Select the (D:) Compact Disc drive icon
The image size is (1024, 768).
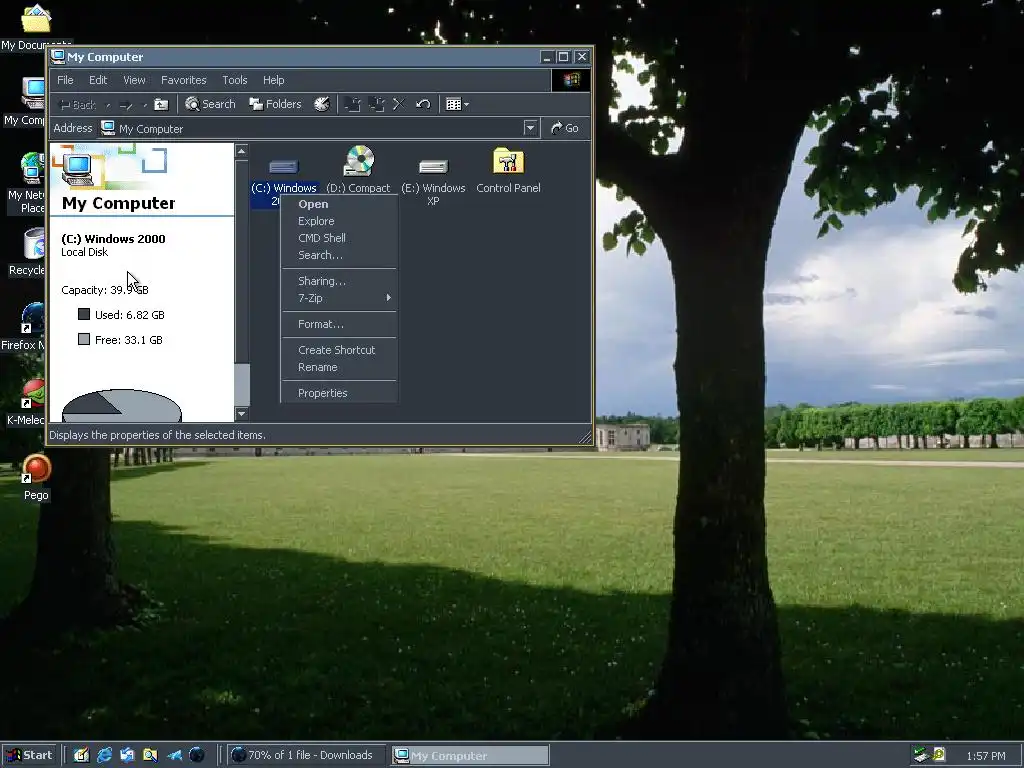click(x=359, y=161)
